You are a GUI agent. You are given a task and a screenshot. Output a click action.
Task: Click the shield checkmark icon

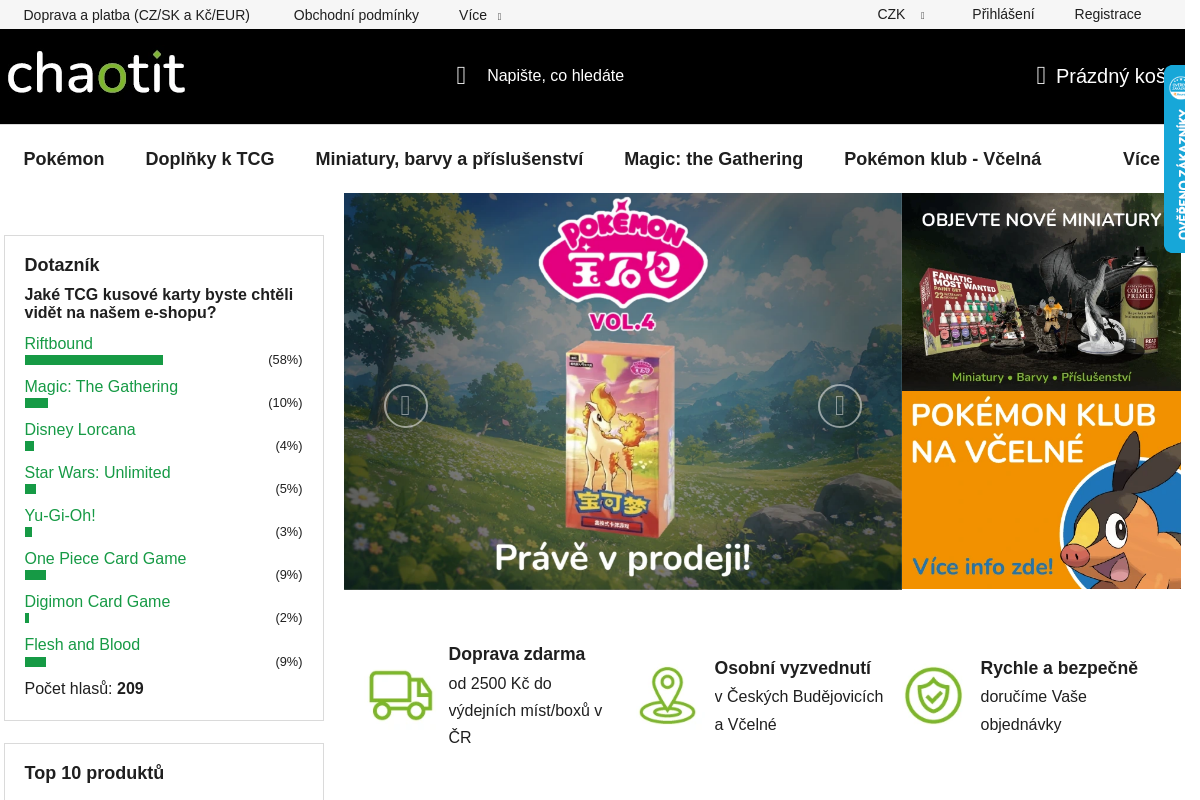pyautogui.click(x=933, y=695)
